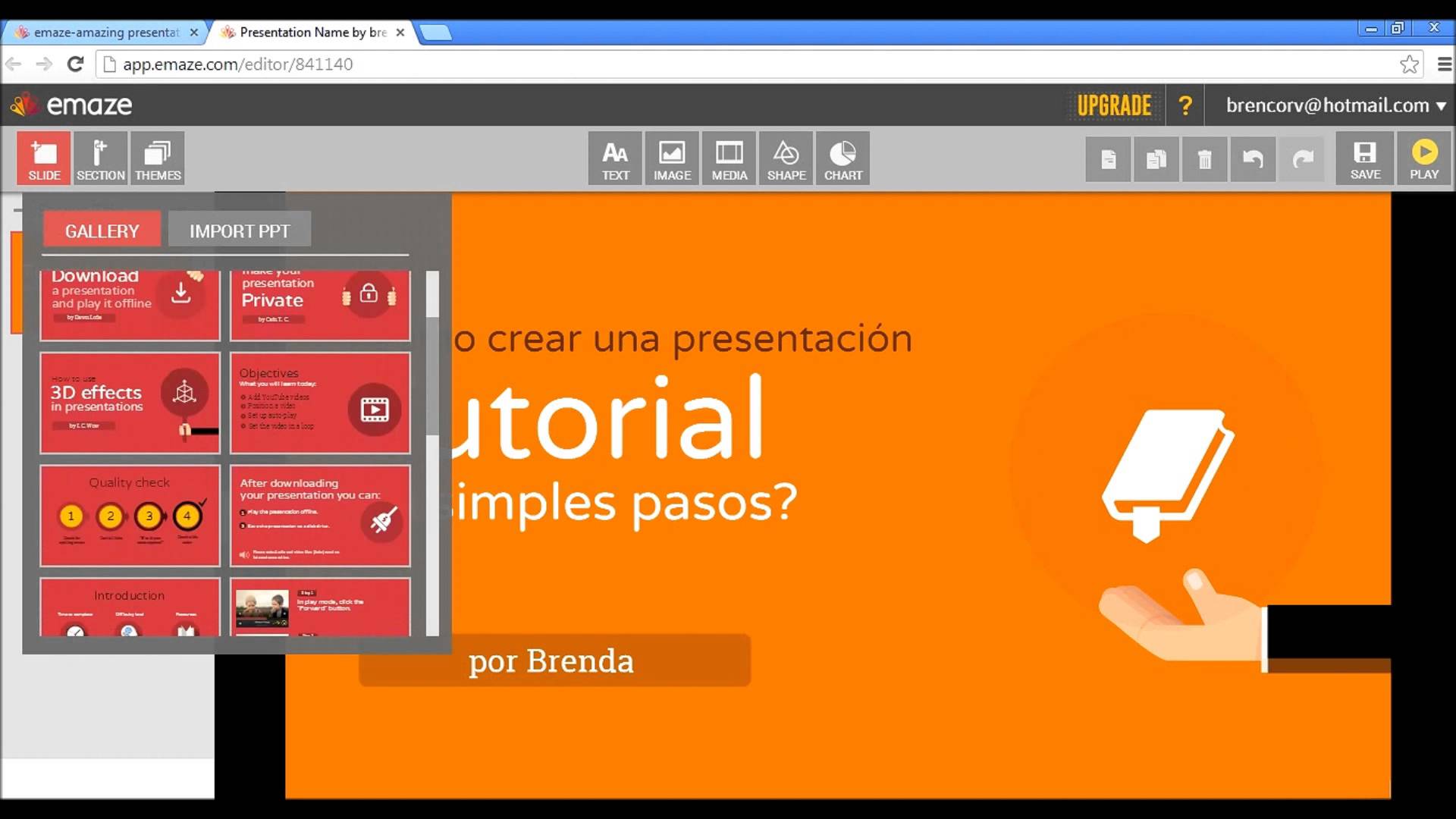This screenshot has height=819, width=1456.
Task: Click the trash delete icon
Action: [1204, 159]
